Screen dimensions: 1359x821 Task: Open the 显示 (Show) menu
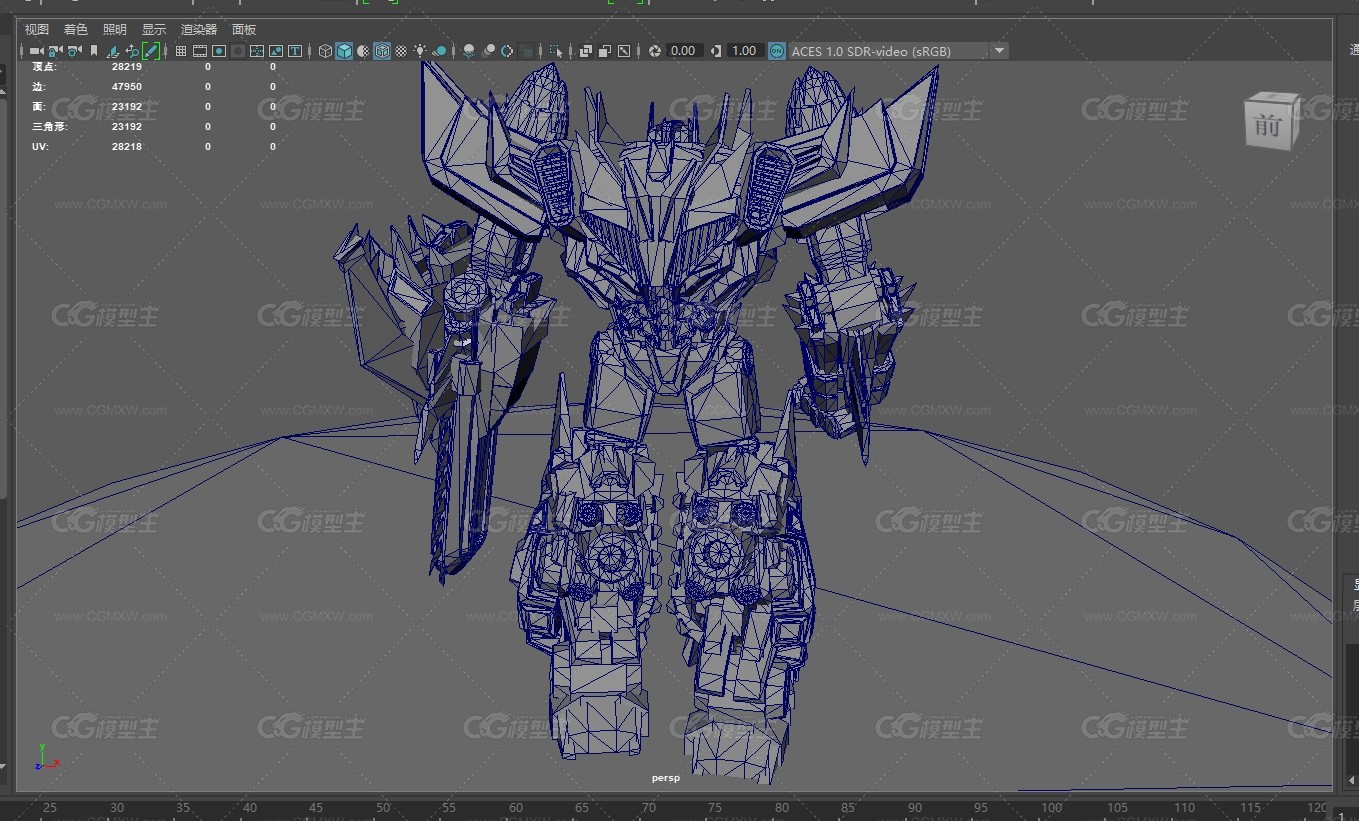coord(154,30)
